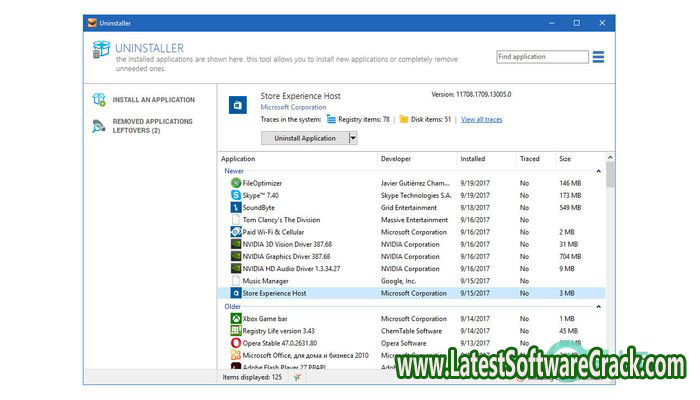Click the Removed Applications Leftovers icon
Image resolution: width=700 pixels, height=400 pixels.
pos(99,126)
